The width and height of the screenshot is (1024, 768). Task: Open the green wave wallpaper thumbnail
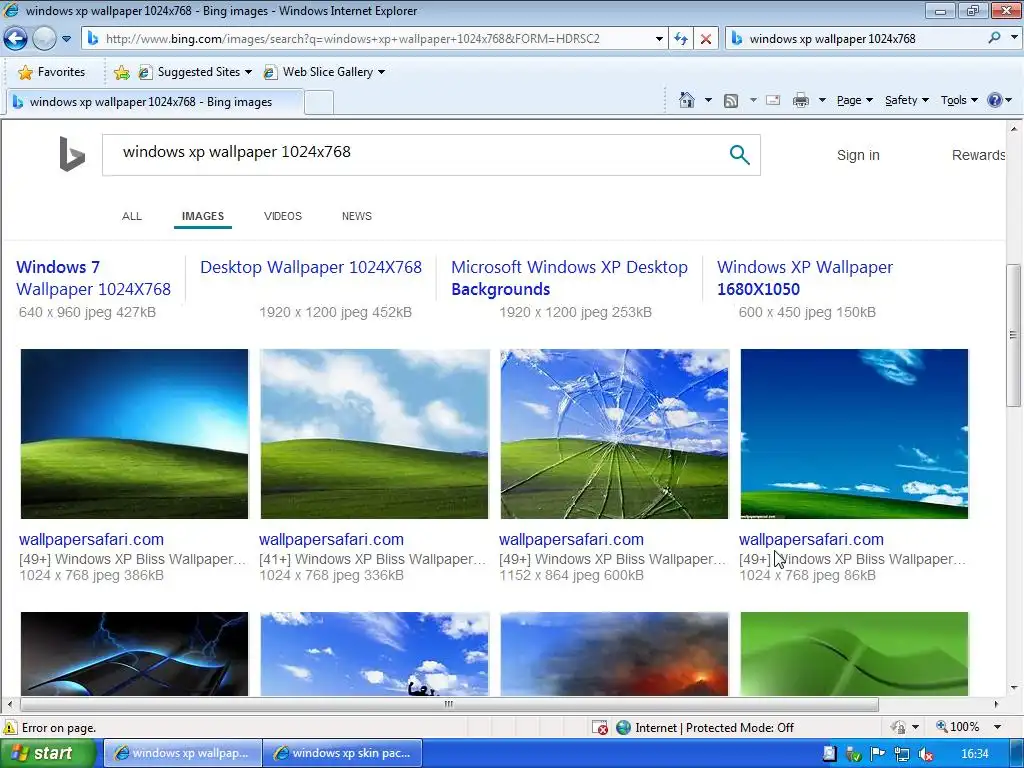854,654
